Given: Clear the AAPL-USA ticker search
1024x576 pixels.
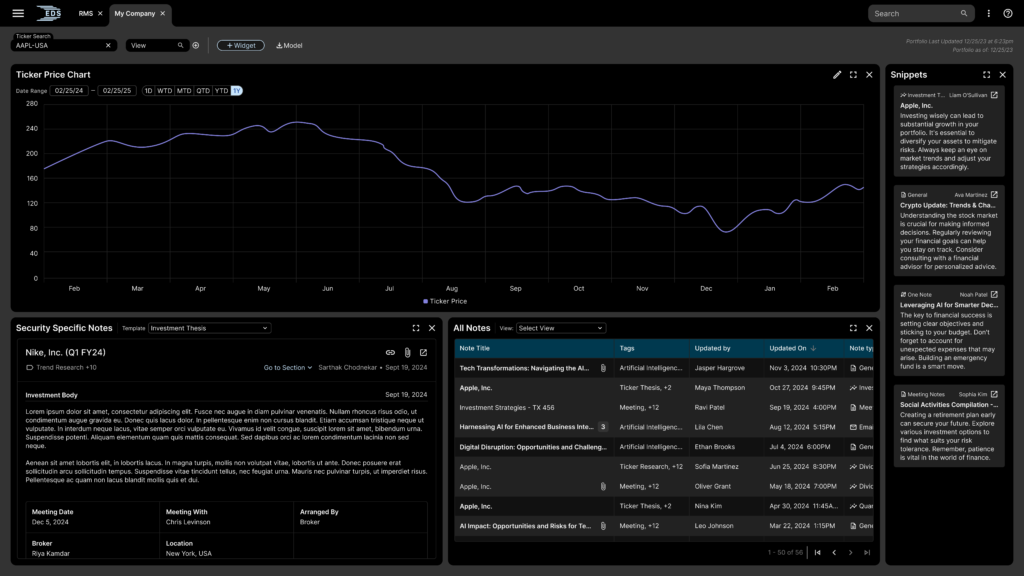Looking at the screenshot, I should [x=108, y=46].
